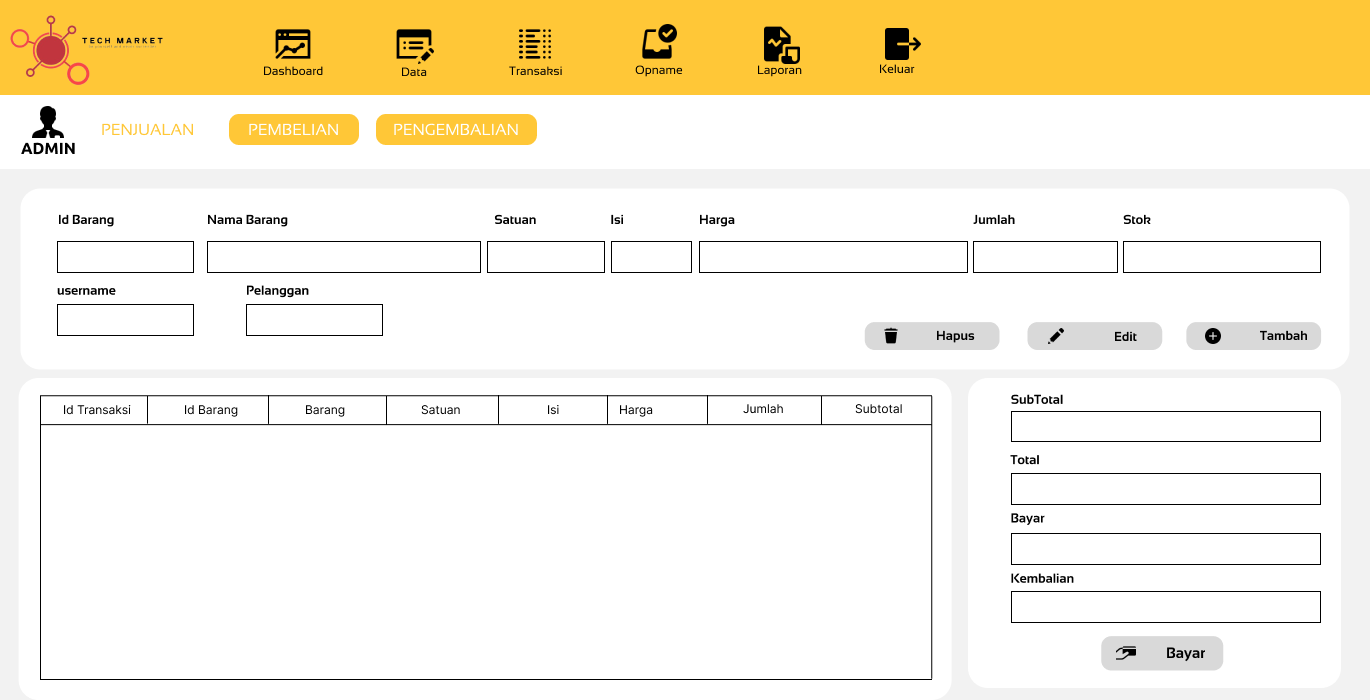Click the Bayar payment button
Image resolution: width=1370 pixels, height=700 pixels.
pyautogui.click(x=1162, y=653)
